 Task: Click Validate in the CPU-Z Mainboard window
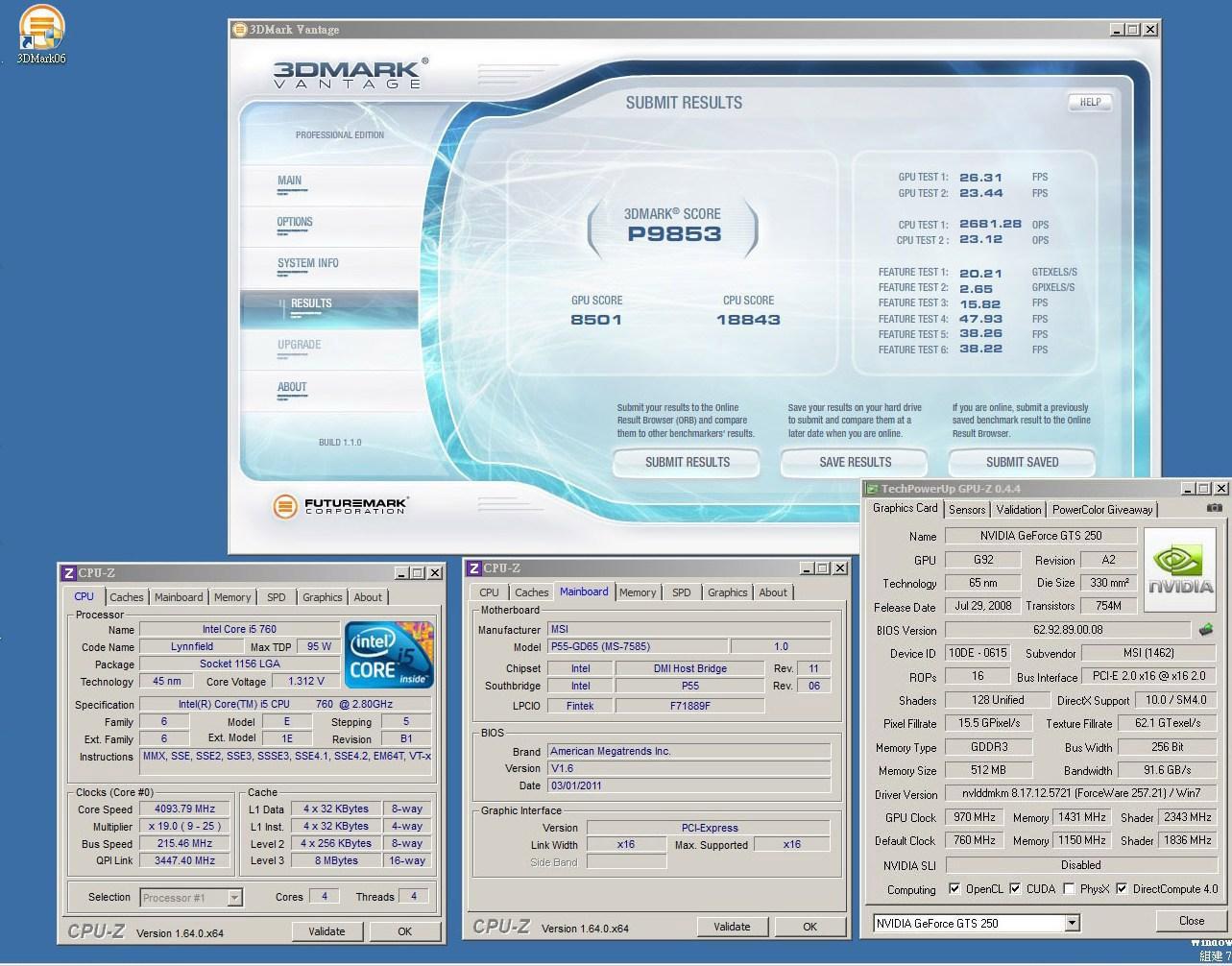pyautogui.click(x=732, y=927)
